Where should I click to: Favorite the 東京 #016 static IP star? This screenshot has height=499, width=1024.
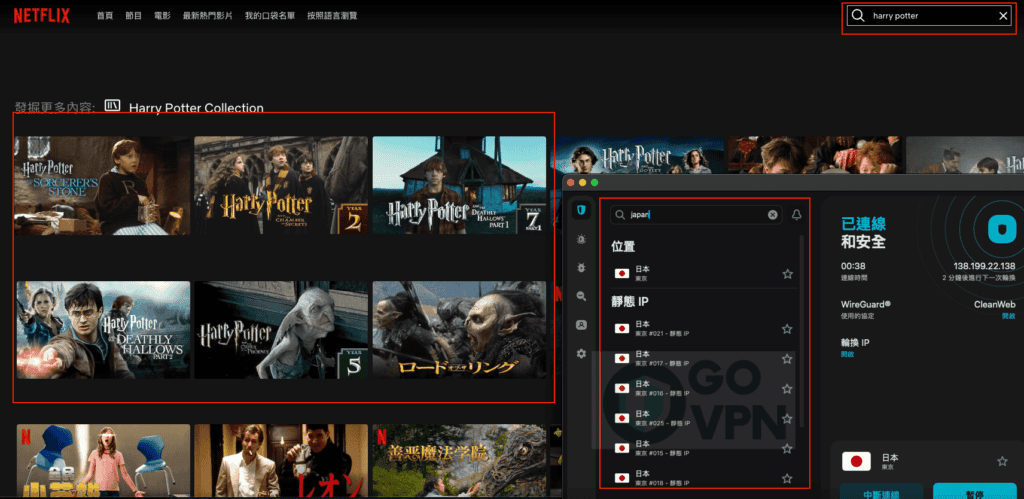[788, 389]
